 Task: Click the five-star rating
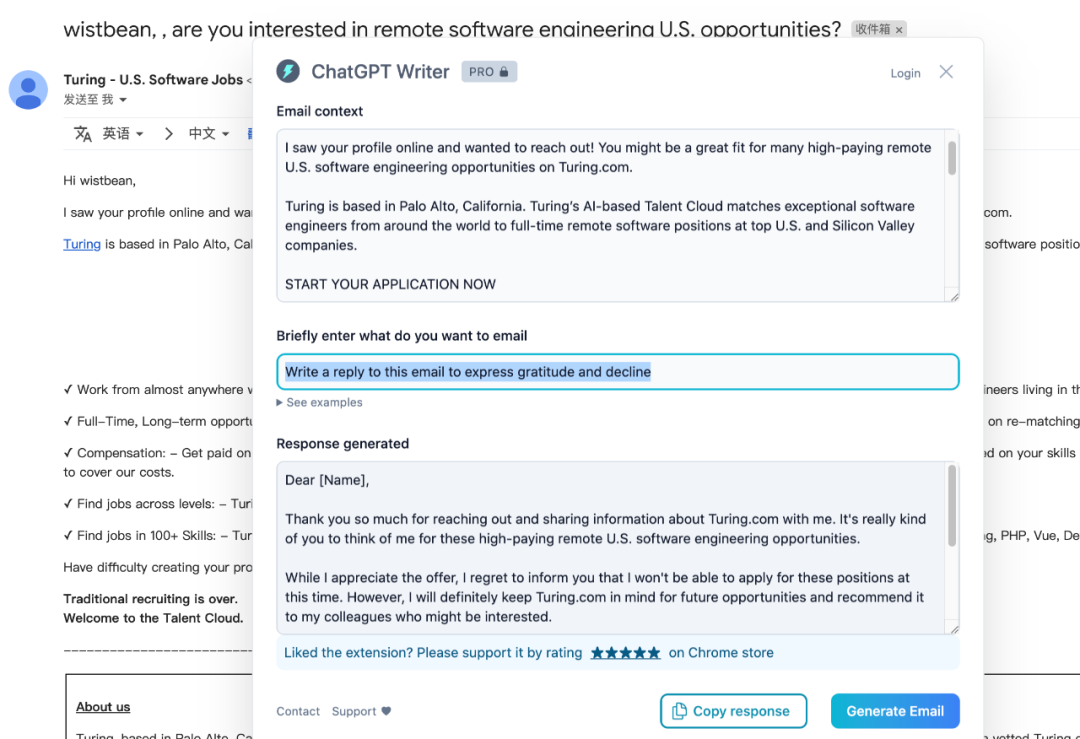[x=625, y=653]
